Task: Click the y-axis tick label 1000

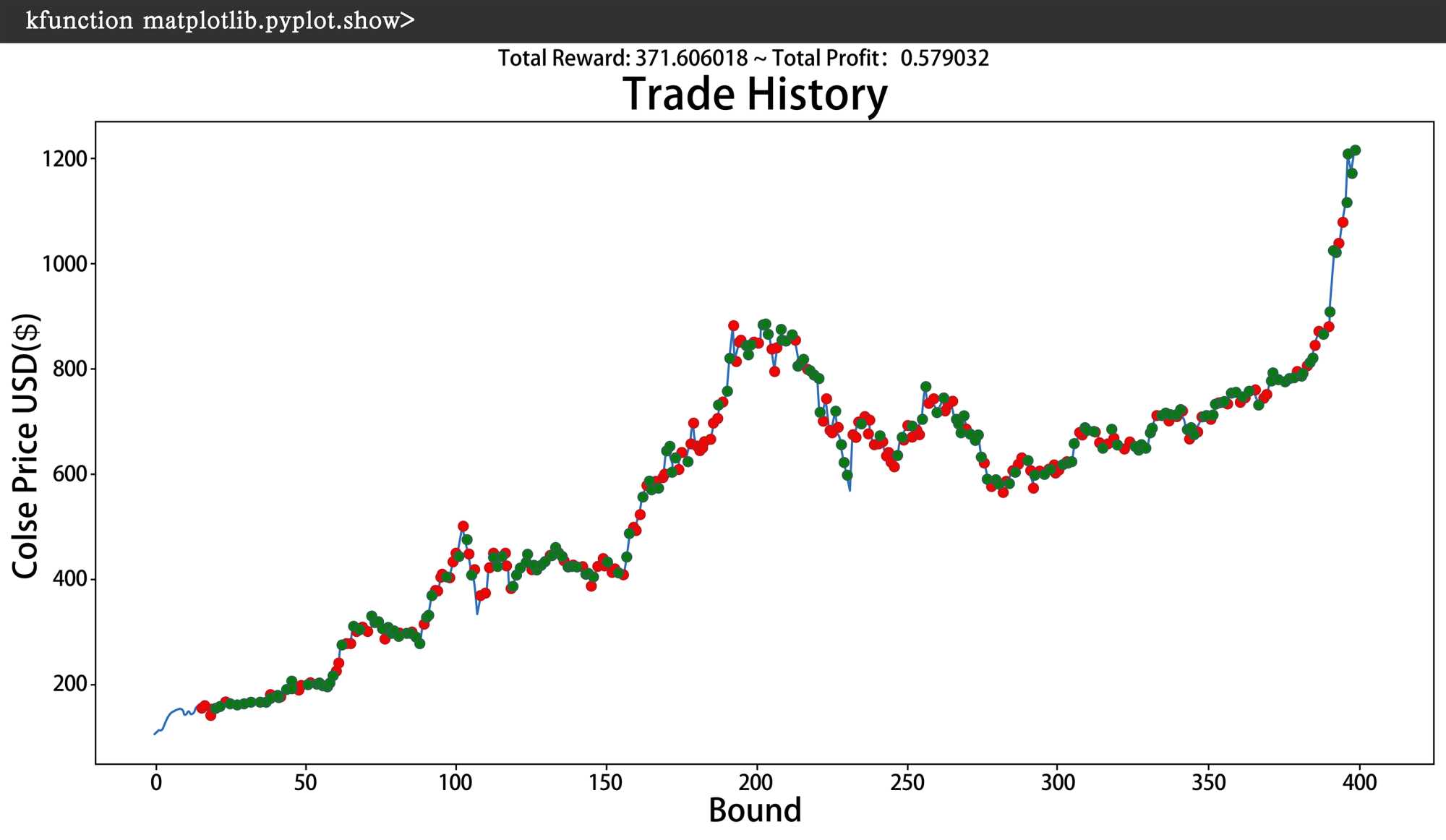Action: (x=64, y=264)
